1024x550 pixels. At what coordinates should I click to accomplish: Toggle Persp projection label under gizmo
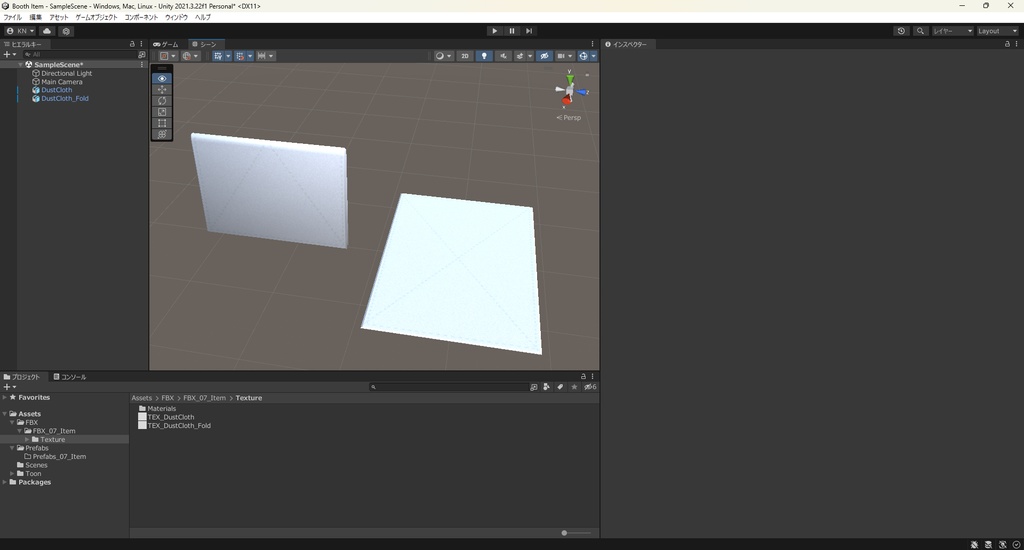pyautogui.click(x=568, y=118)
